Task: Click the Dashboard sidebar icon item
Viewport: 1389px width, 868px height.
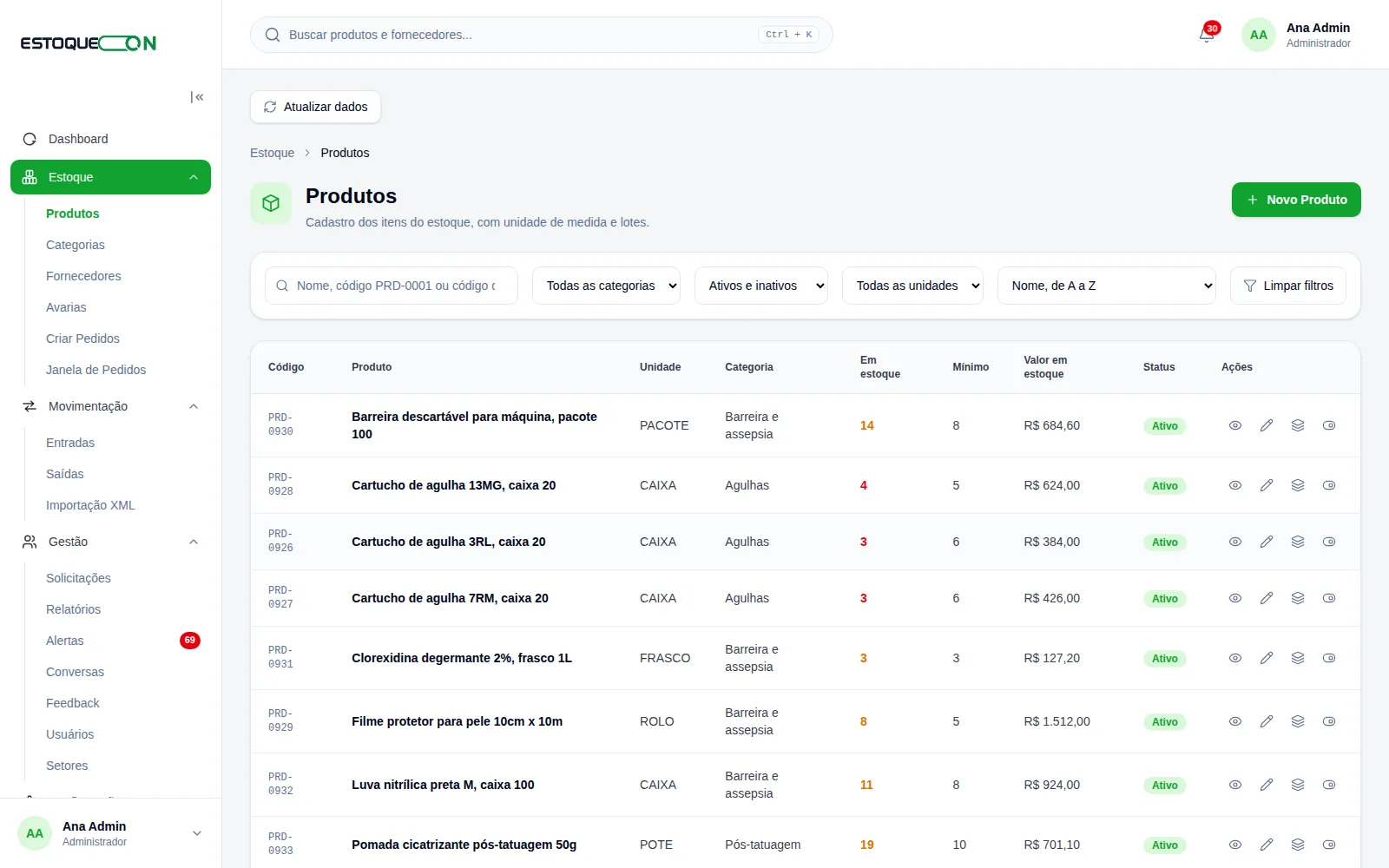Action: pyautogui.click(x=110, y=139)
